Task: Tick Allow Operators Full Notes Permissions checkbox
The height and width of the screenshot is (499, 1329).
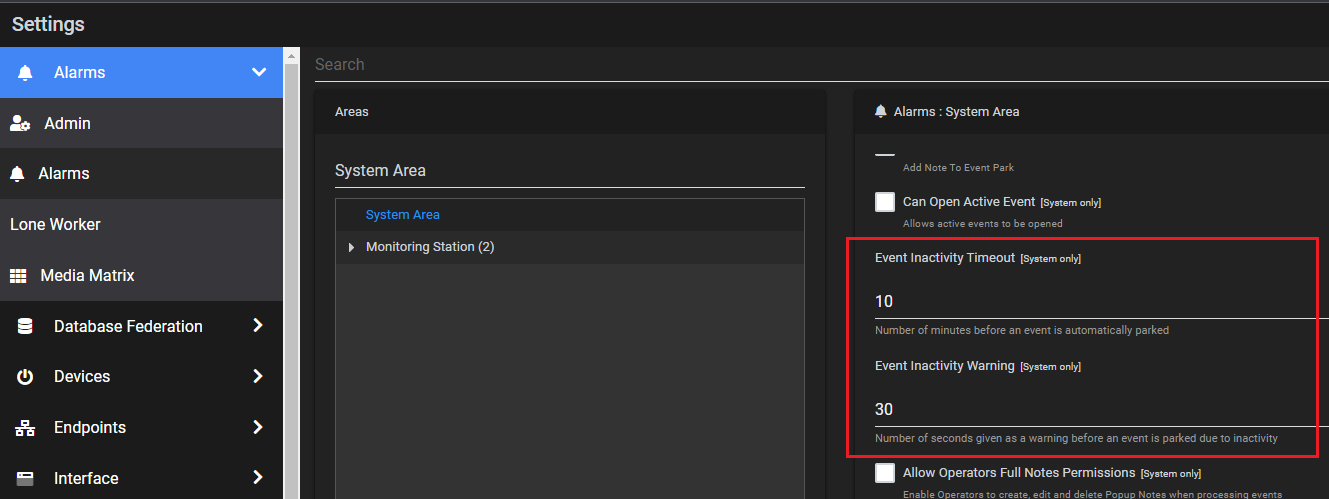Action: 885,473
